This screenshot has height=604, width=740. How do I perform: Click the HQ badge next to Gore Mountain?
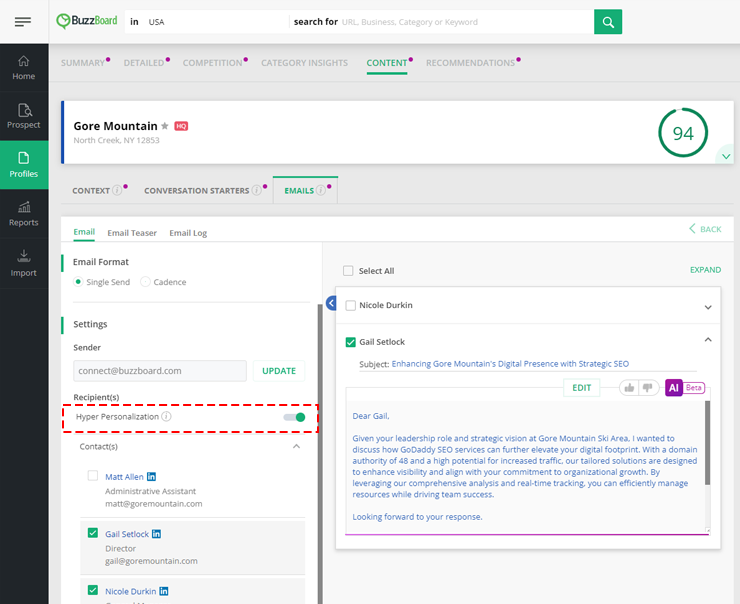click(181, 126)
